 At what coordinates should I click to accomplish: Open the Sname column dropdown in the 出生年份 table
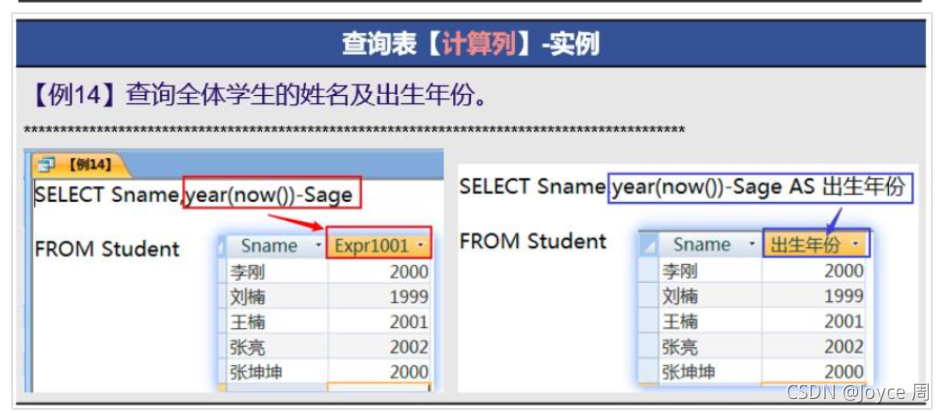pyautogui.click(x=751, y=244)
